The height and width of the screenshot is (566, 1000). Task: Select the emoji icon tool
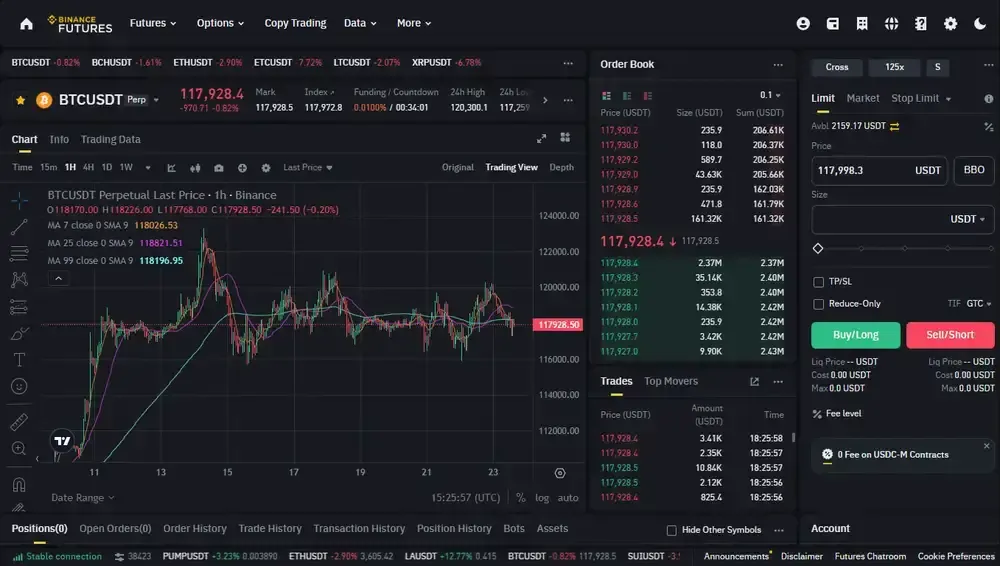(19, 386)
